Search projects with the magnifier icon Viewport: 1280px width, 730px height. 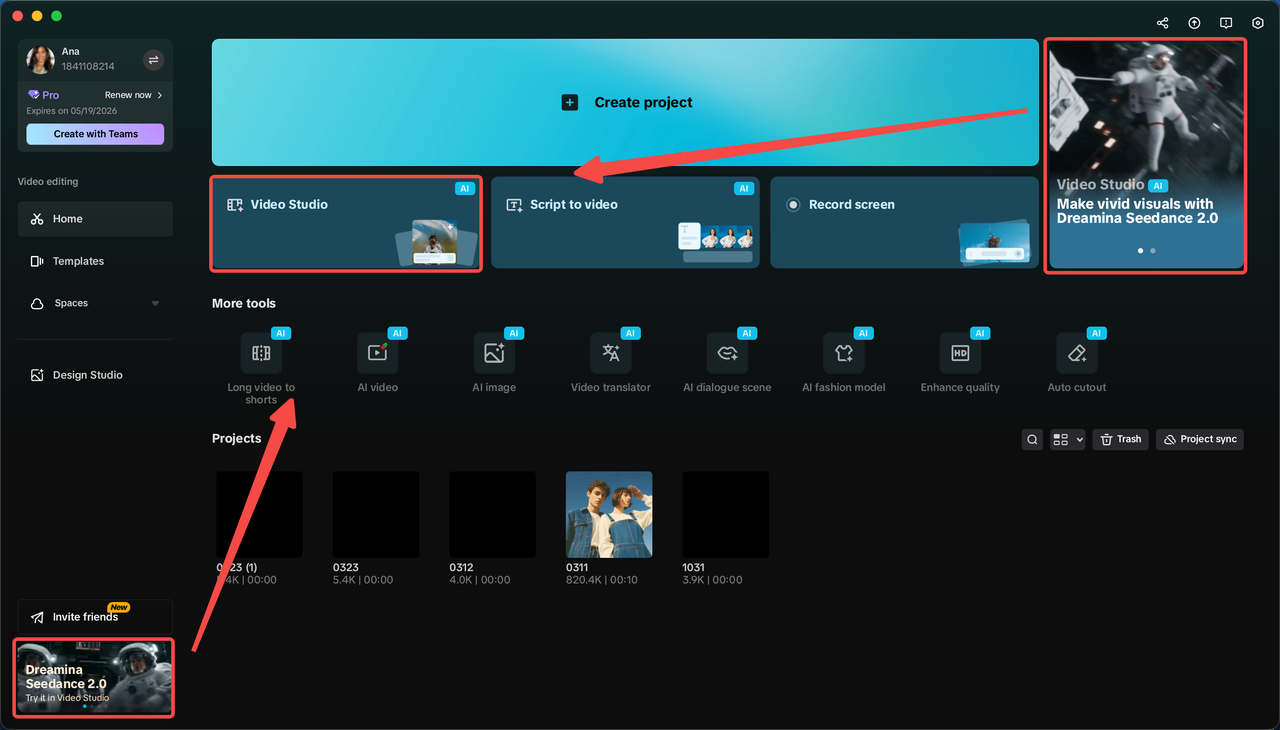pyautogui.click(x=1032, y=439)
